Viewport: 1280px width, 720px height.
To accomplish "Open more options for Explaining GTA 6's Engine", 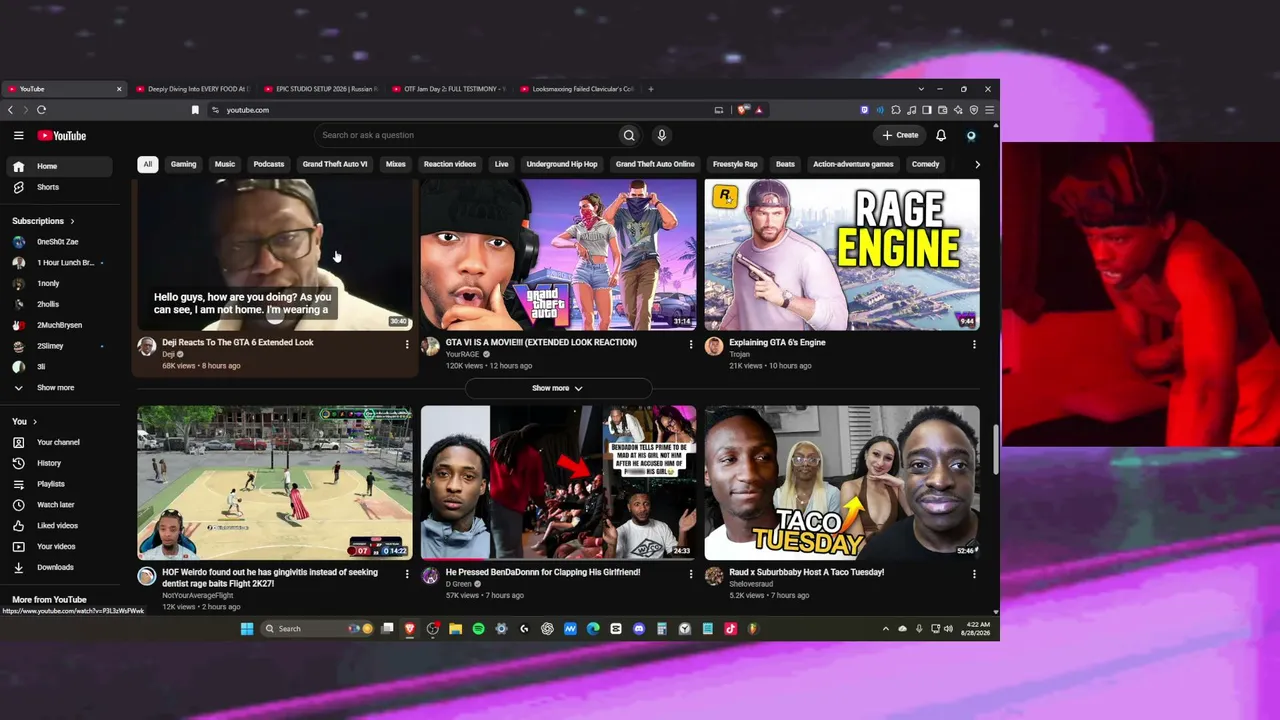I will [x=974, y=344].
